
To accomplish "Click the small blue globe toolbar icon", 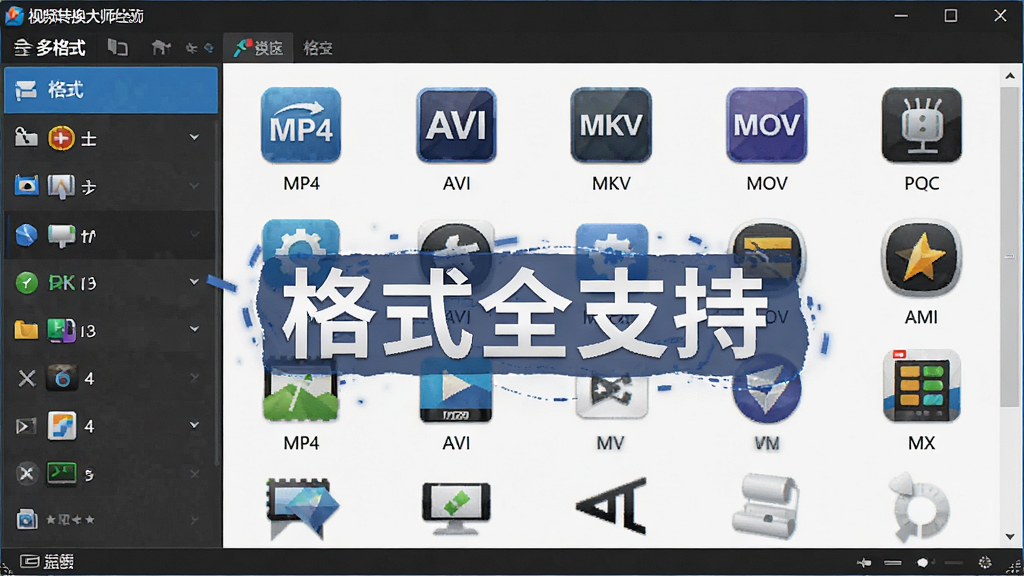I will [209, 48].
